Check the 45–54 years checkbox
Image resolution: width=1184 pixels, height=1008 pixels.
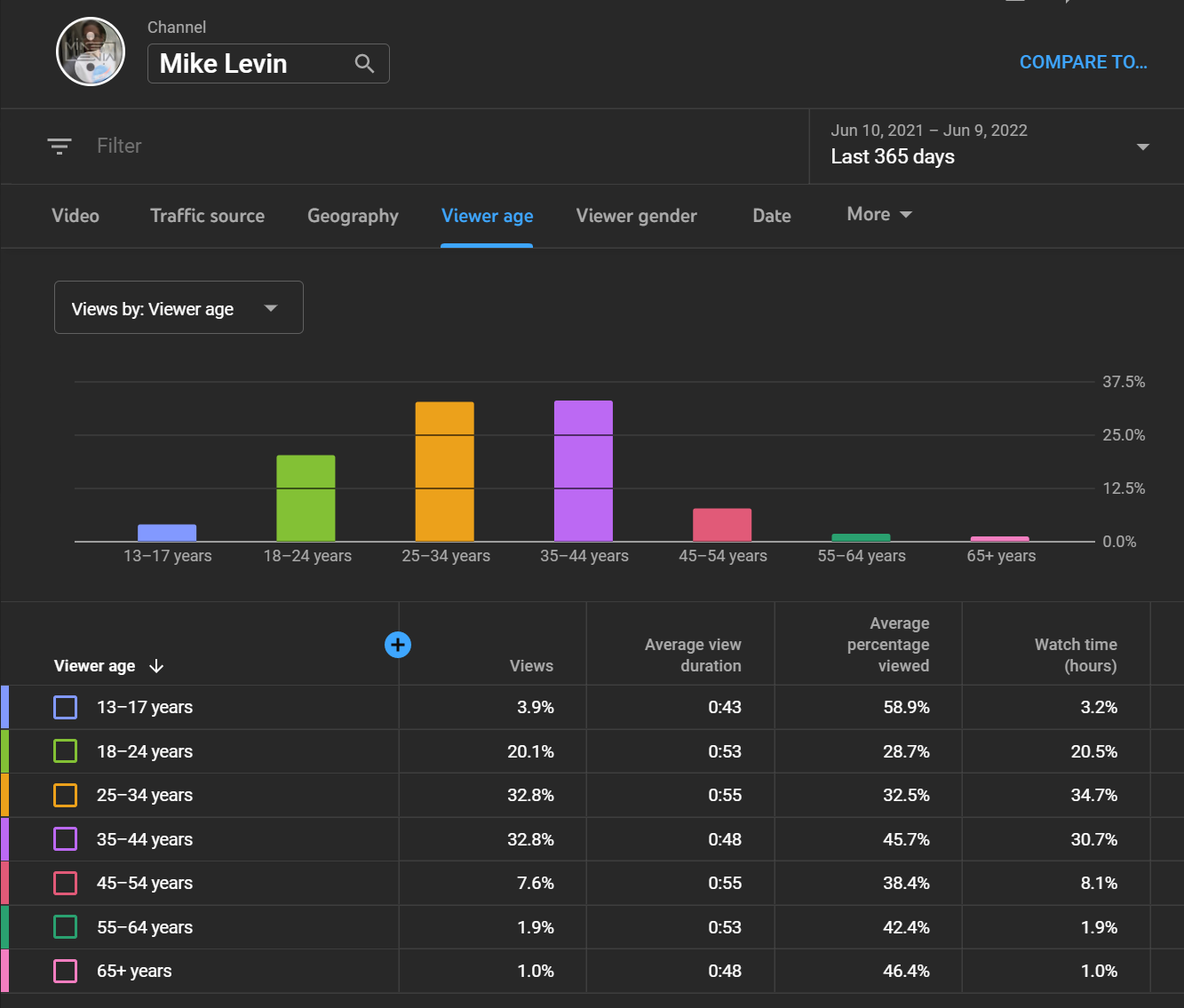click(x=66, y=883)
